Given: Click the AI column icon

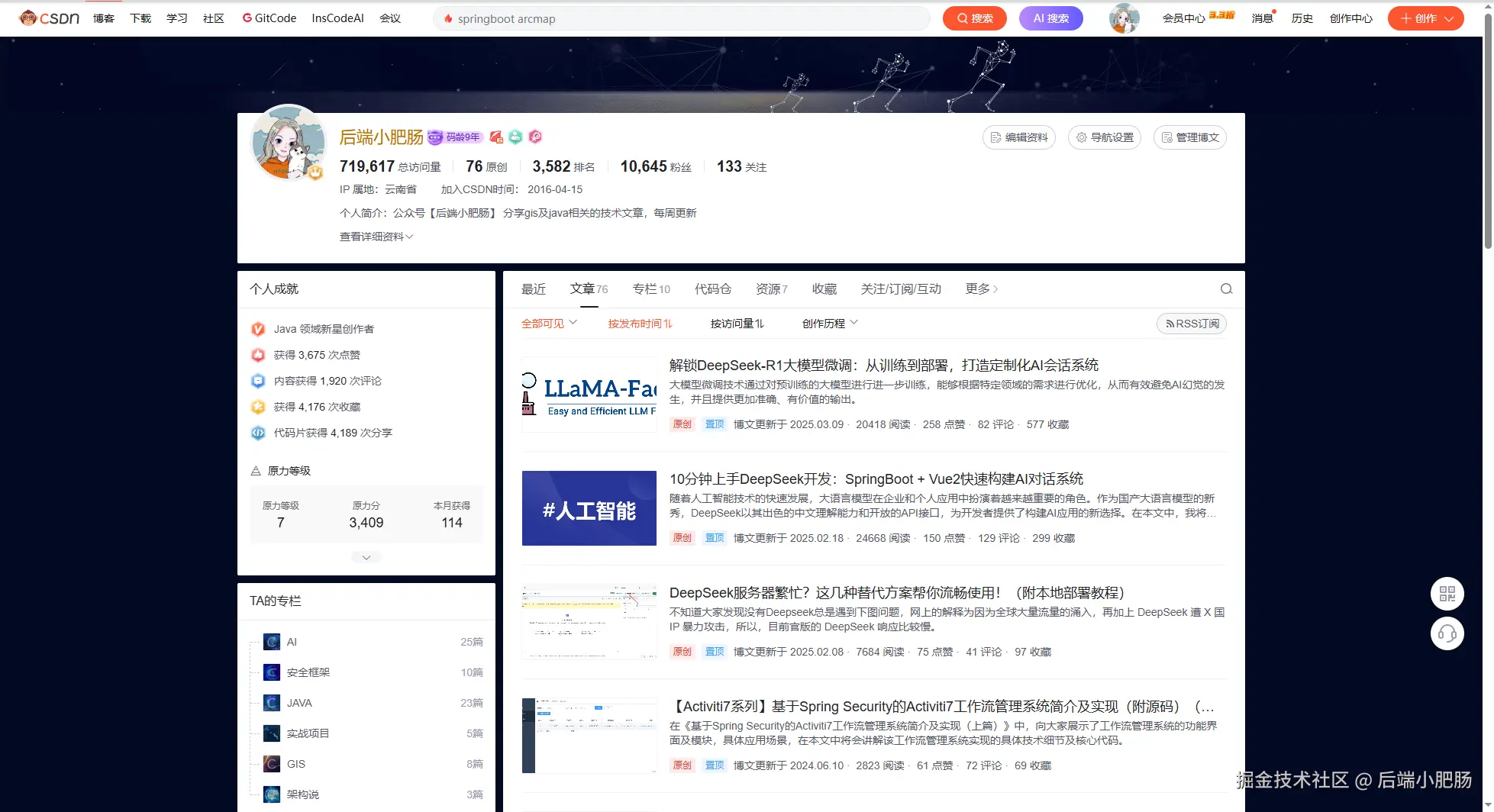Looking at the screenshot, I should [x=272, y=642].
